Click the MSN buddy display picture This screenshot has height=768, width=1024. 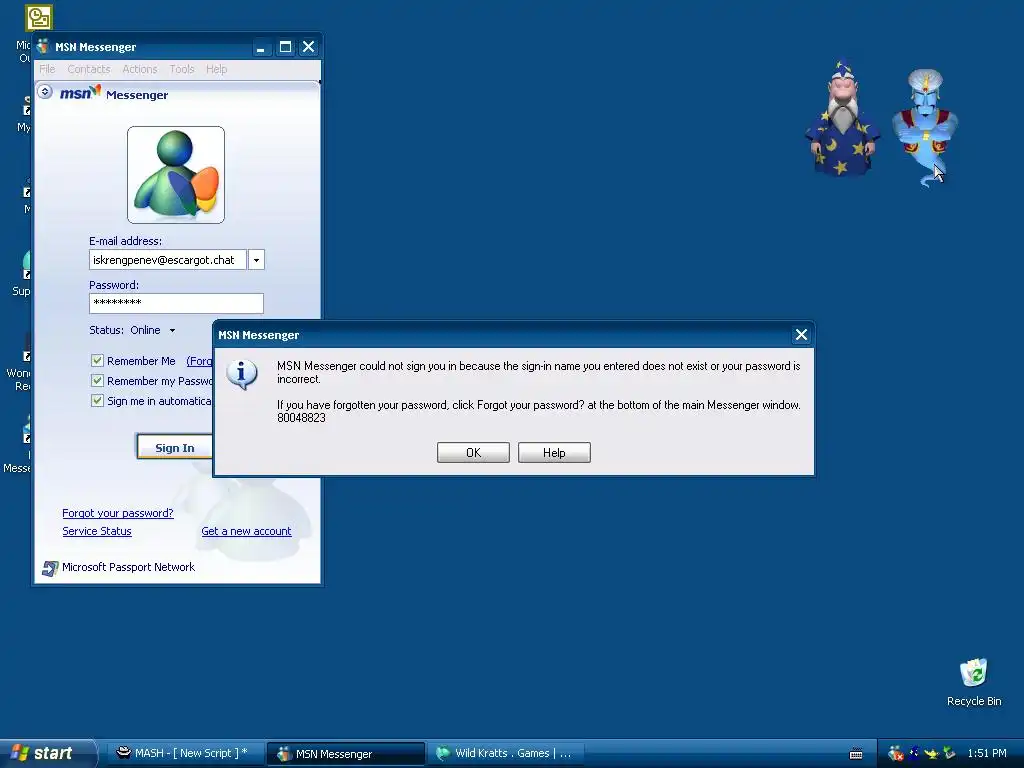coord(176,175)
